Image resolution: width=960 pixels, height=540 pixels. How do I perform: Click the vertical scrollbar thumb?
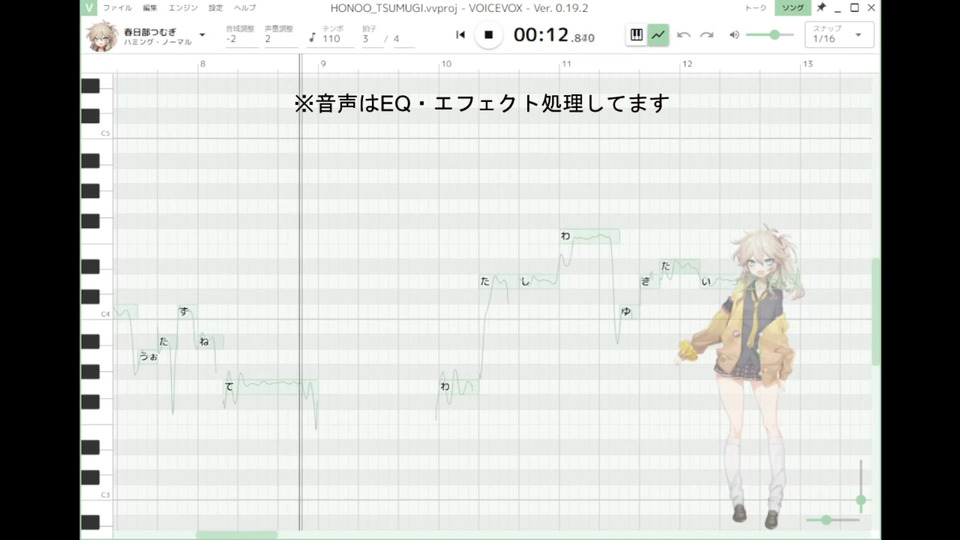click(876, 312)
